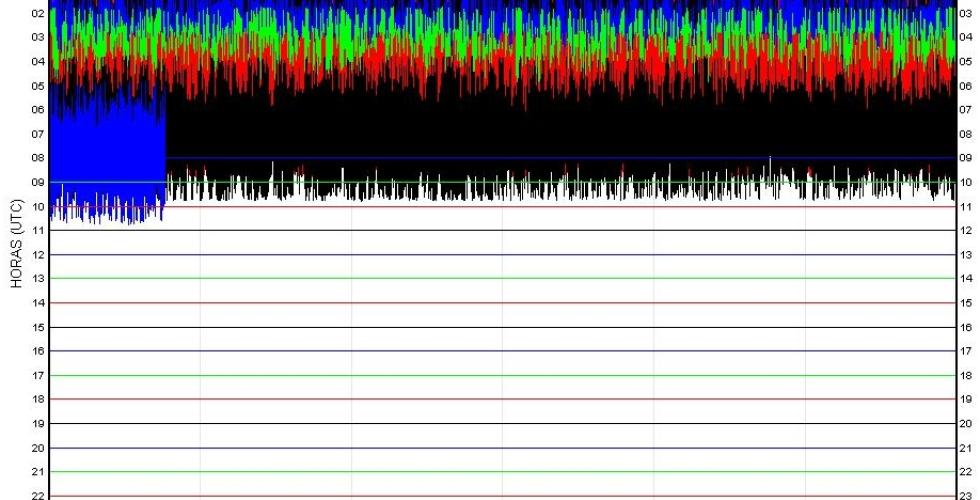Click hour label "08" on the left axis
This screenshot has height=500, width=980.
click(38, 158)
